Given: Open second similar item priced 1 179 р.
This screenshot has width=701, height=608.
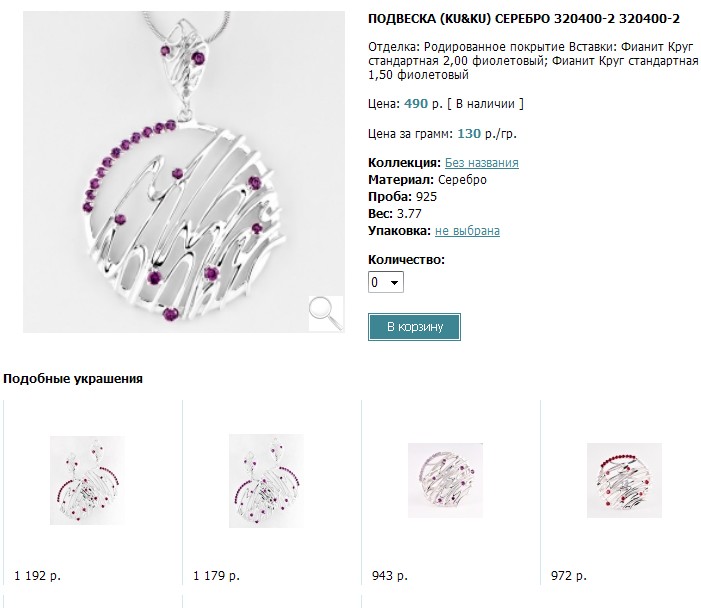Looking at the screenshot, I should pyautogui.click(x=266, y=481).
